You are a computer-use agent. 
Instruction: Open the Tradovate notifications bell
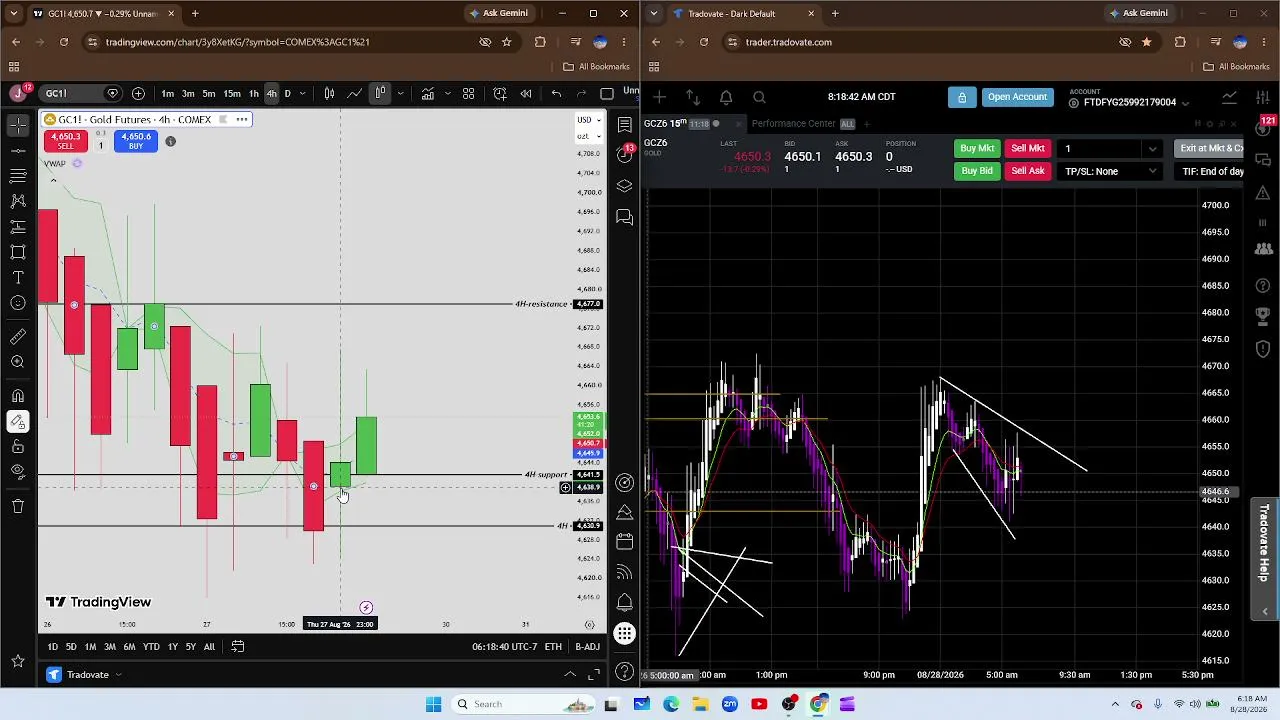pos(726,97)
